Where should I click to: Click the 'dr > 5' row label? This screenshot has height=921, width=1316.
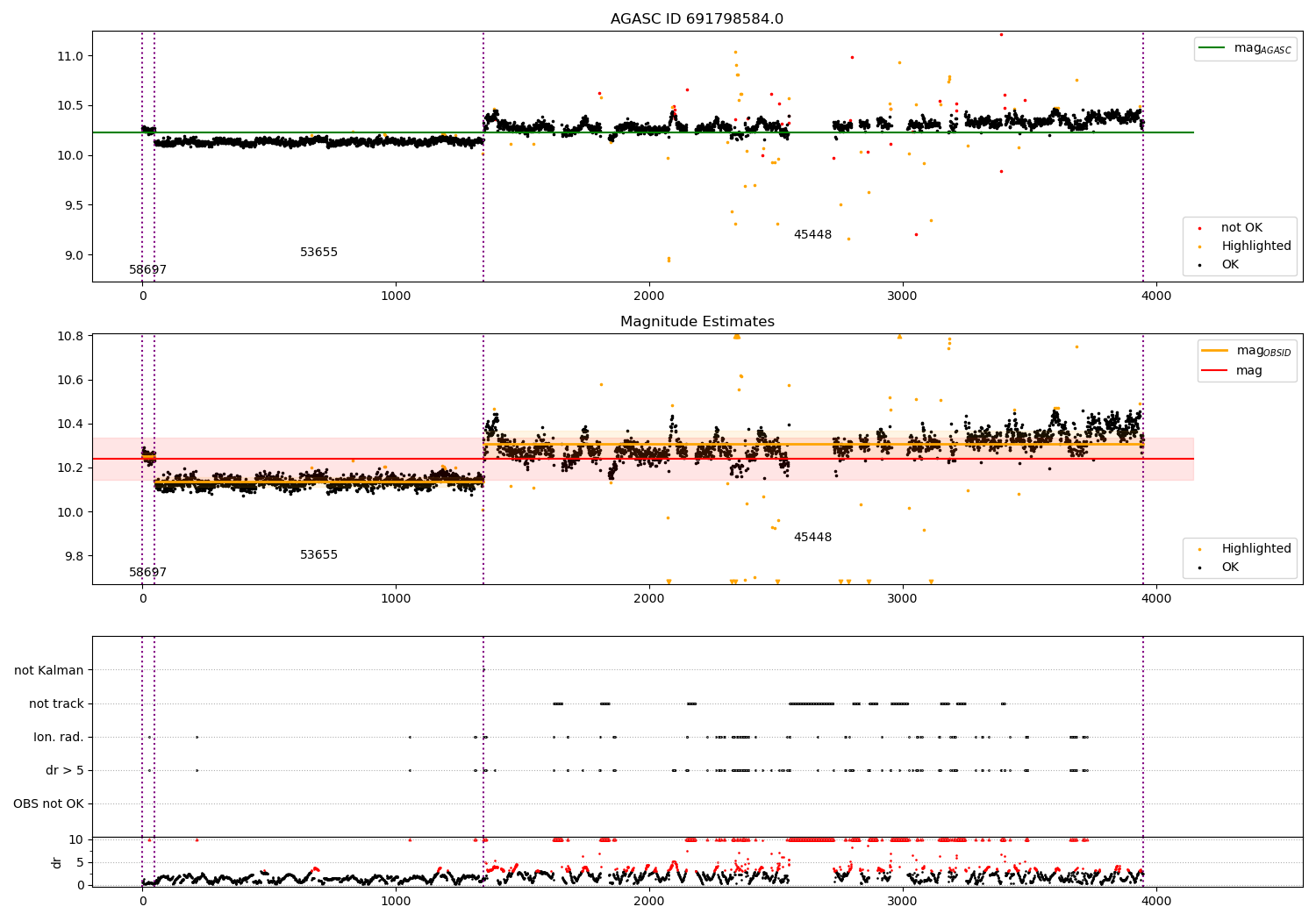(x=65, y=771)
